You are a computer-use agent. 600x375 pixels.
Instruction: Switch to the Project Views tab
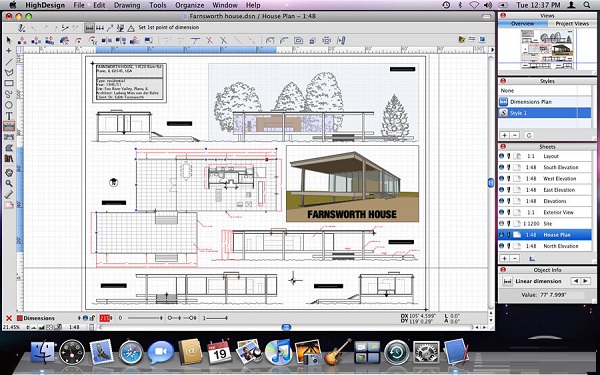coord(572,23)
